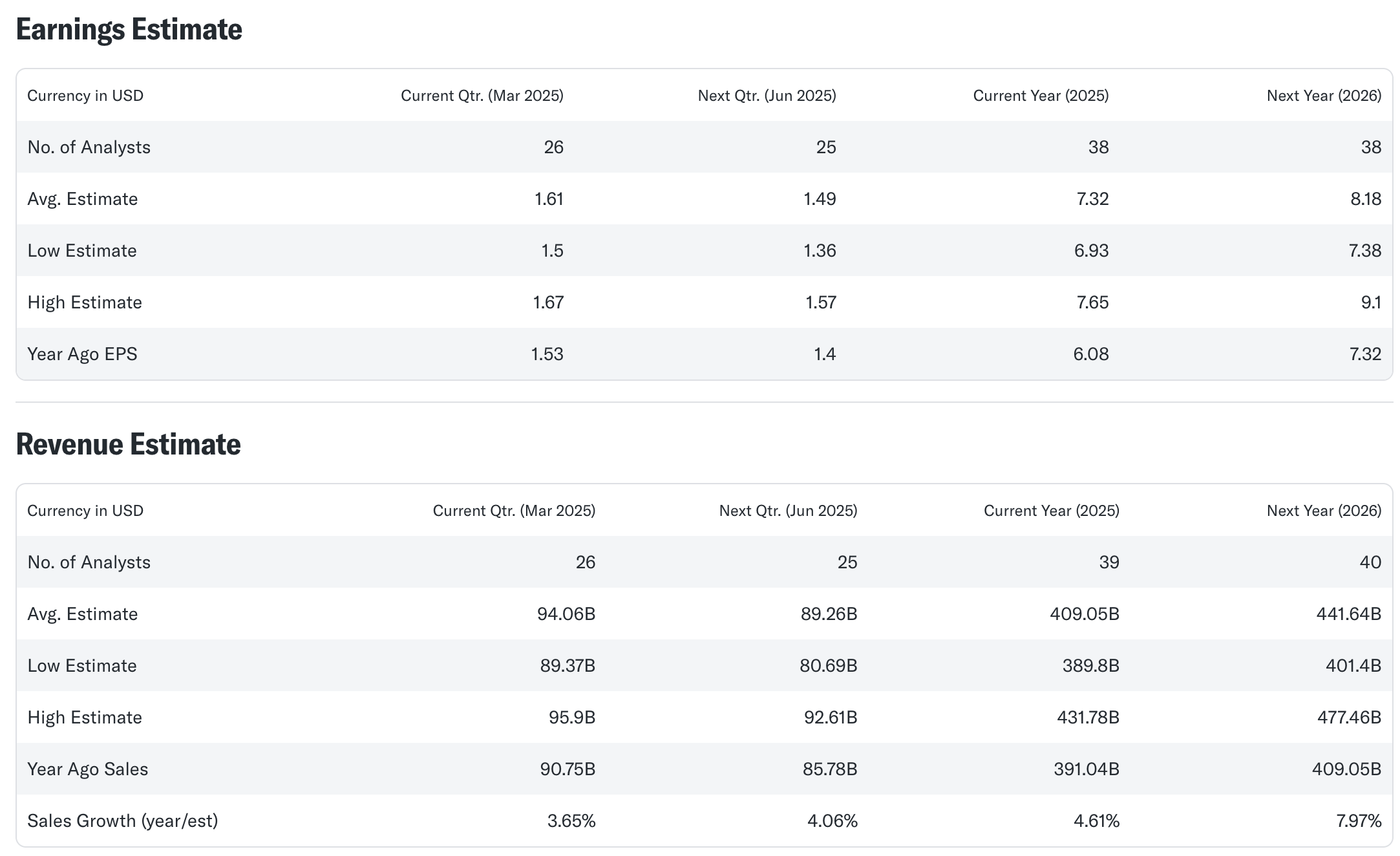Select the earnings Avg. Estimate row label
Viewport: 1400px width, 856px height.
pyautogui.click(x=82, y=199)
